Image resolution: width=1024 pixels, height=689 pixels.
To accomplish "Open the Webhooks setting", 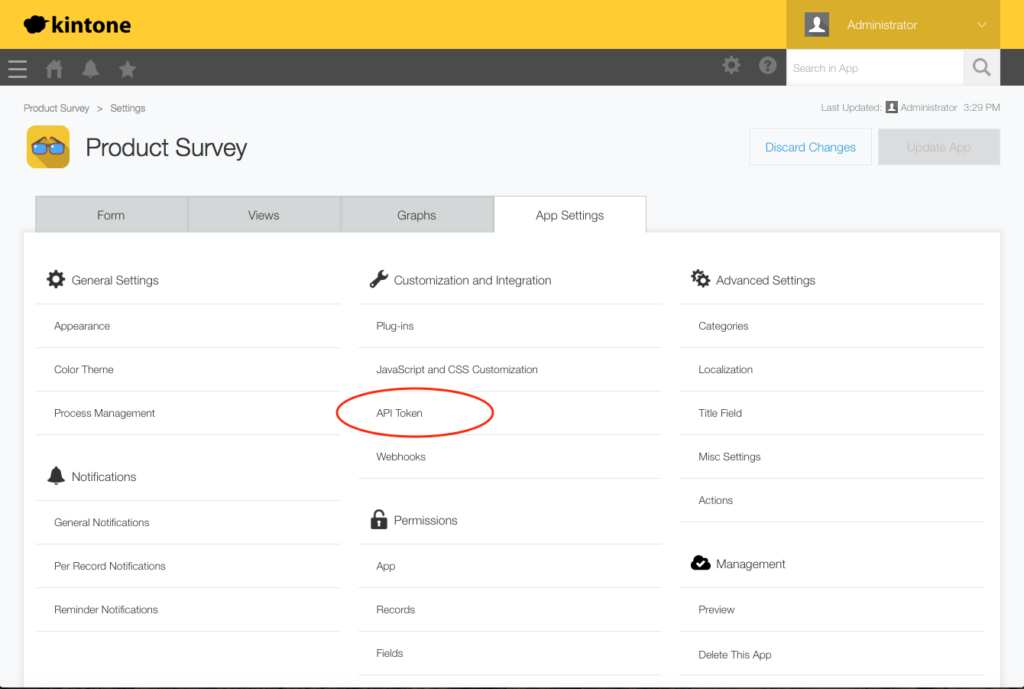I will pyautogui.click(x=401, y=457).
